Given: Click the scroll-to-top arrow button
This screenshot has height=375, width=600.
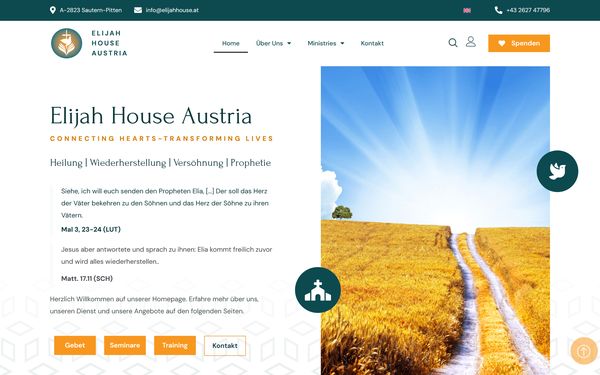Looking at the screenshot, I should point(584,351).
